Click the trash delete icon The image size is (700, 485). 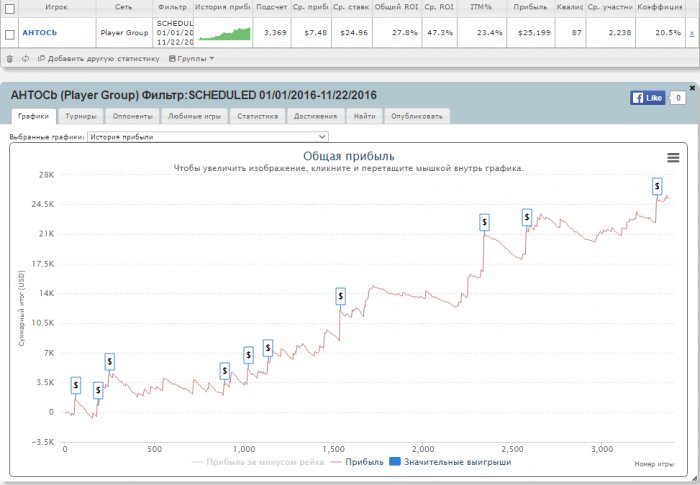click(9, 59)
